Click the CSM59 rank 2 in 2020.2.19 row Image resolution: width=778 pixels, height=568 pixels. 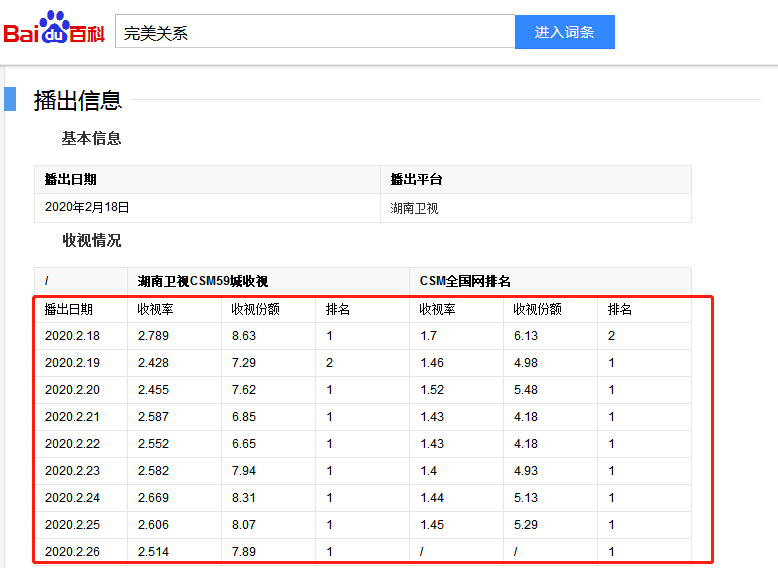(x=329, y=363)
